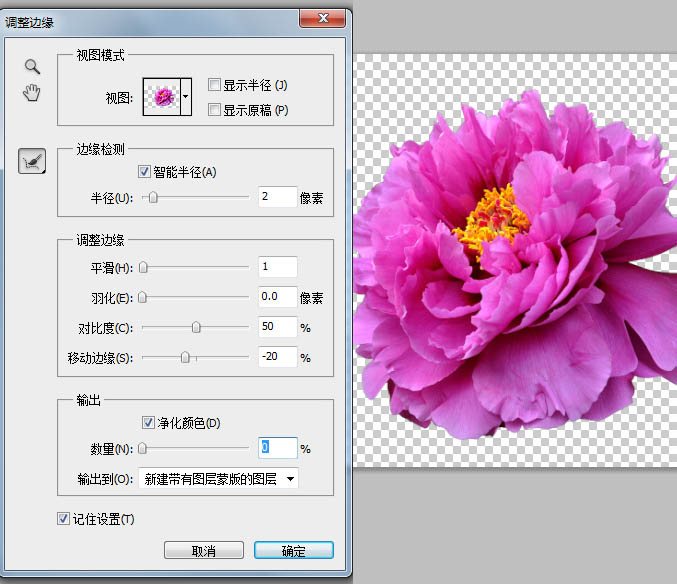Enable the 显示原稿 (P) checkbox
677x584 pixels.
pos(213,109)
